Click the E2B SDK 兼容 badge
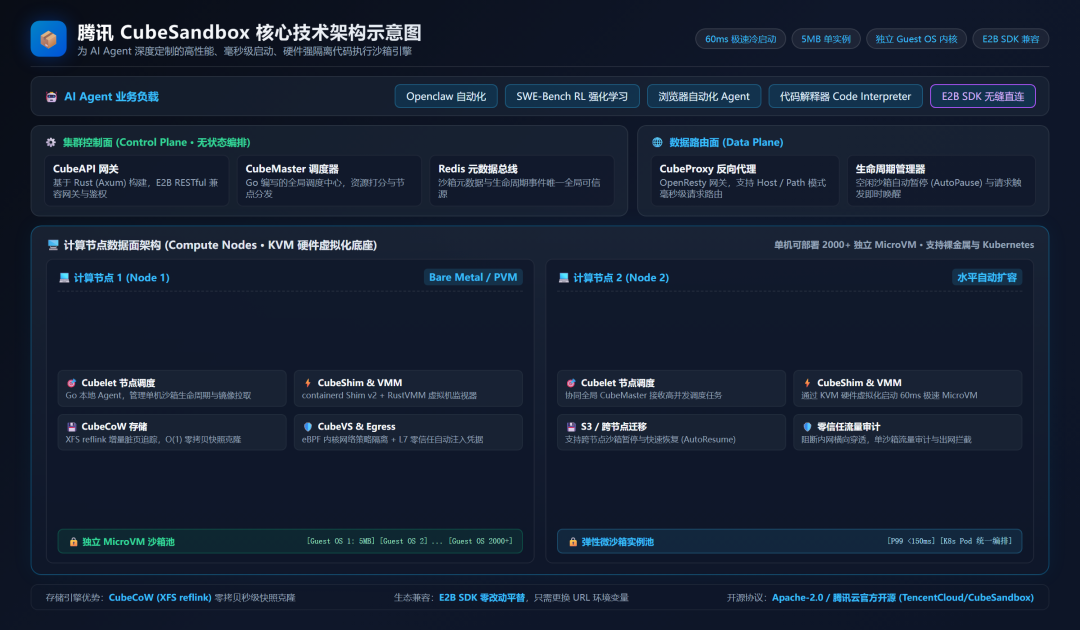Viewport: 1080px width, 630px height. tap(1010, 39)
